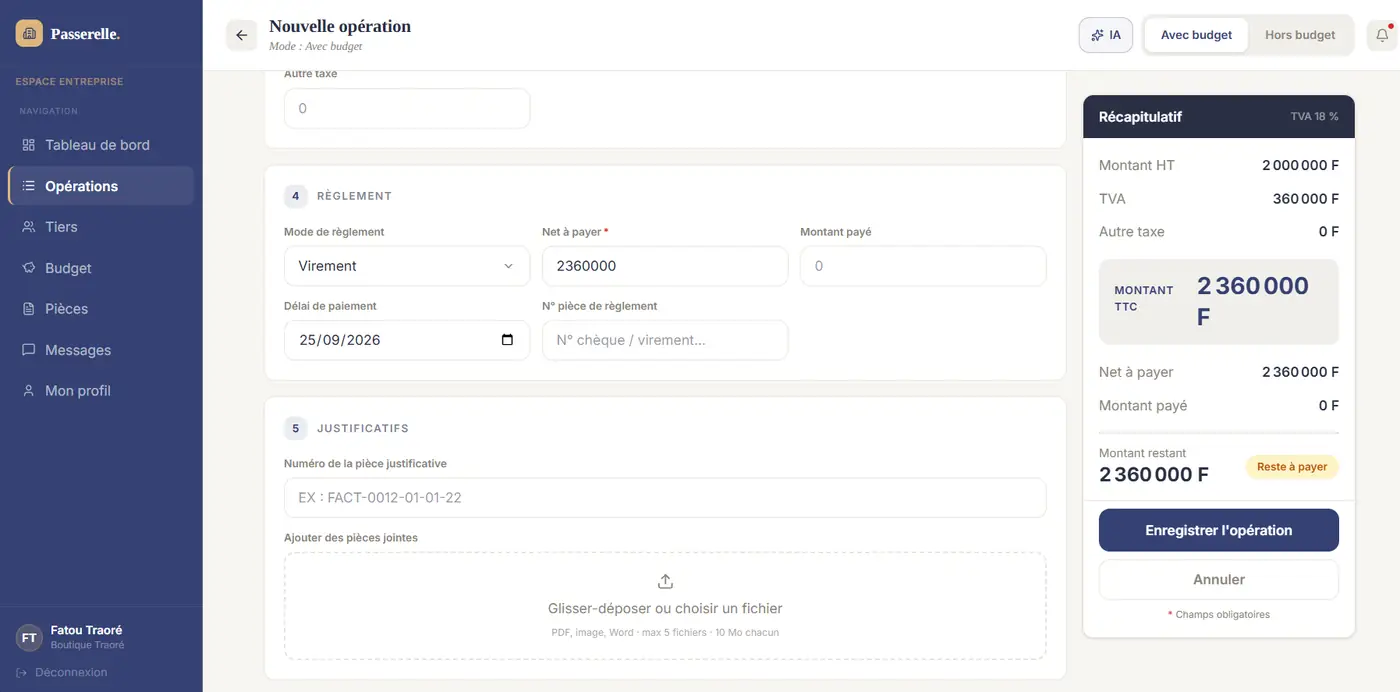This screenshot has width=1400, height=692.
Task: Open the calendar picker for Délai de paiement
Action: pyautogui.click(x=507, y=340)
